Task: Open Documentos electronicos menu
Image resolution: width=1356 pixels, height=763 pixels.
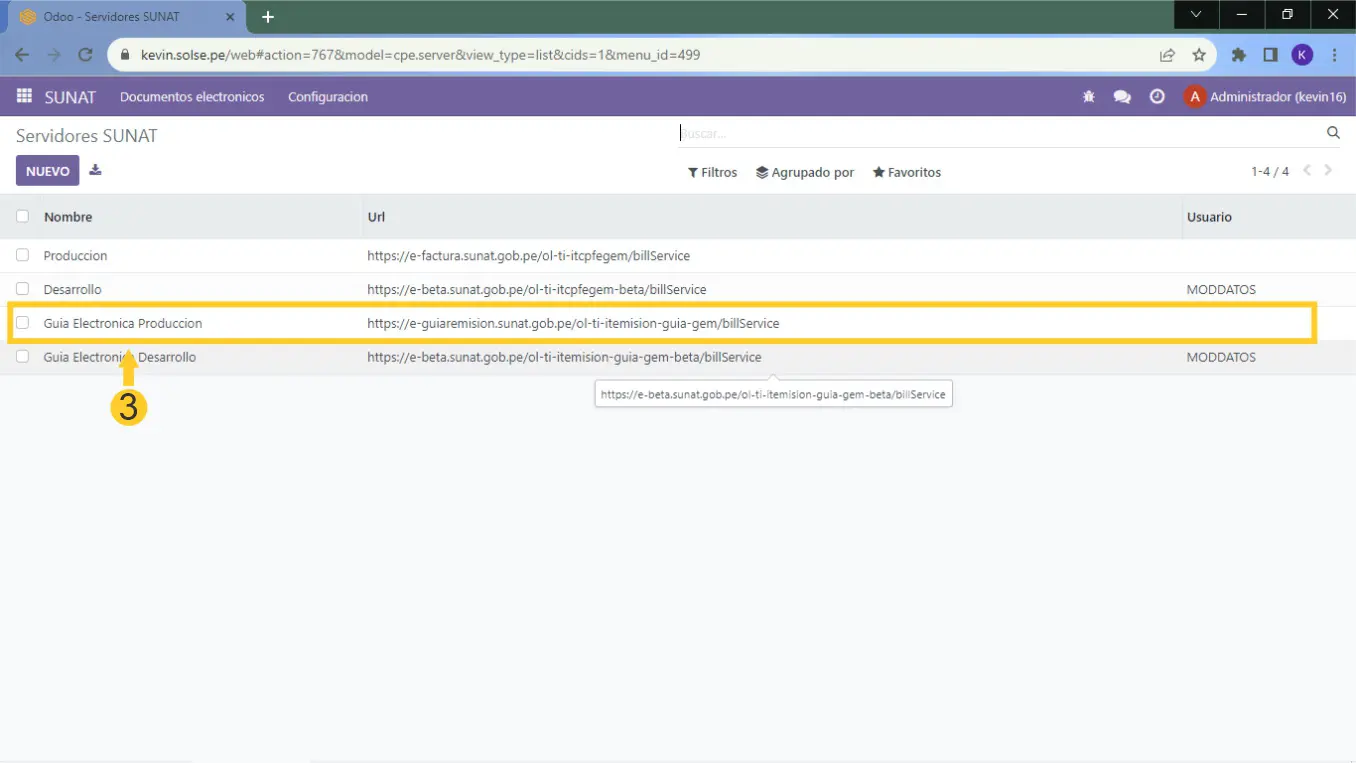Action: coord(192,97)
